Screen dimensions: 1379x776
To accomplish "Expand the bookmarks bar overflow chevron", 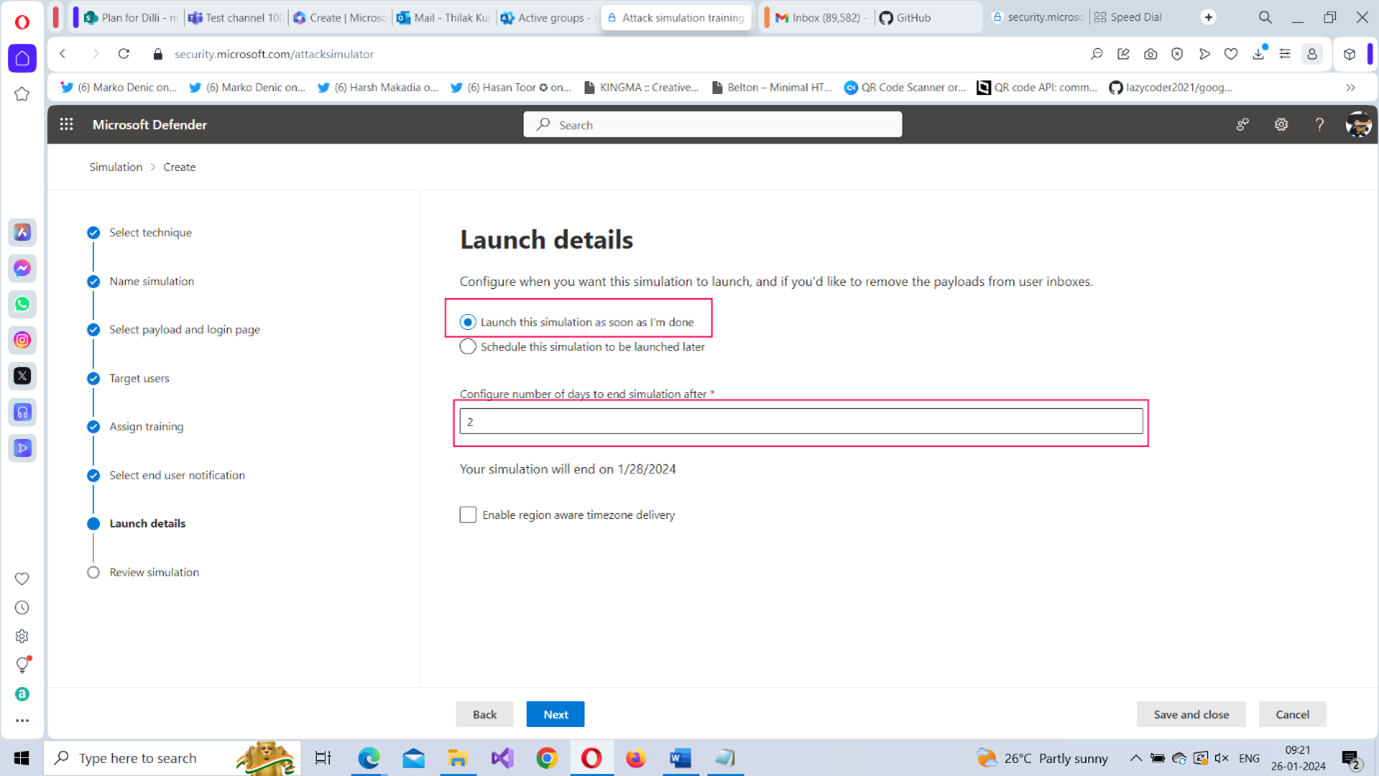I will pyautogui.click(x=1350, y=88).
